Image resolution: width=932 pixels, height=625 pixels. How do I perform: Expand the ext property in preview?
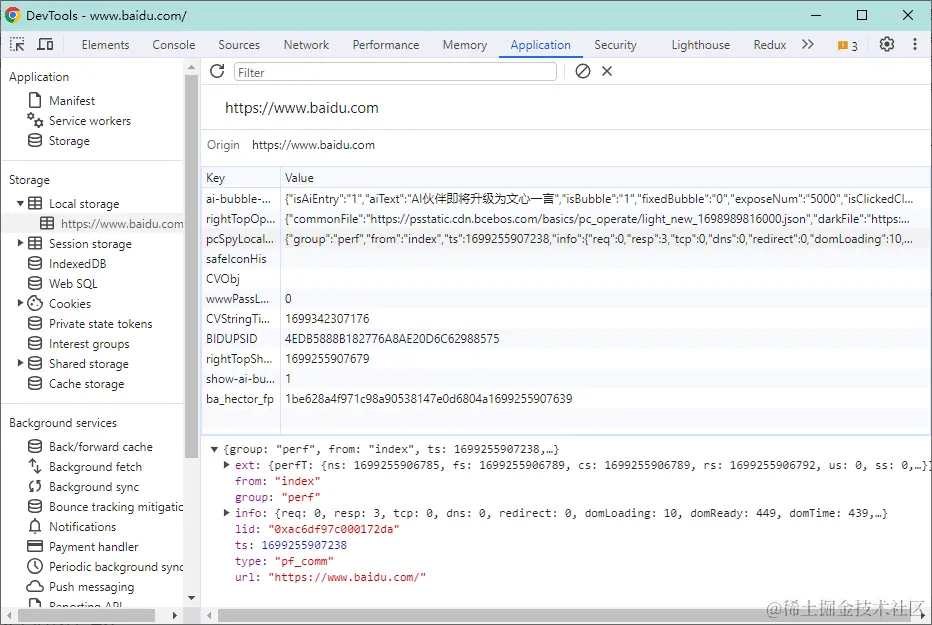tap(226, 465)
